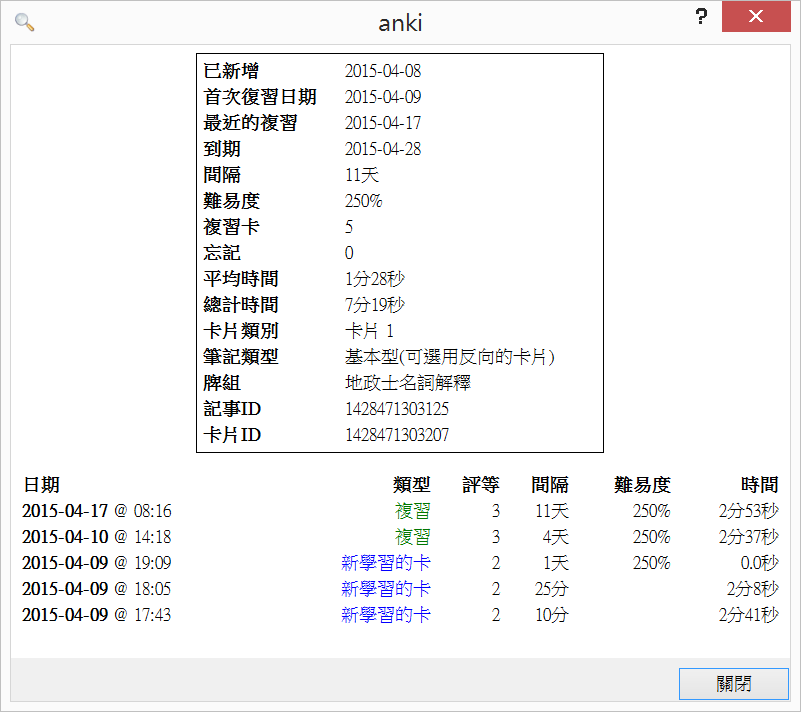
Task: Click 新學習的卡 in the 17:43 row
Action: coord(386,615)
